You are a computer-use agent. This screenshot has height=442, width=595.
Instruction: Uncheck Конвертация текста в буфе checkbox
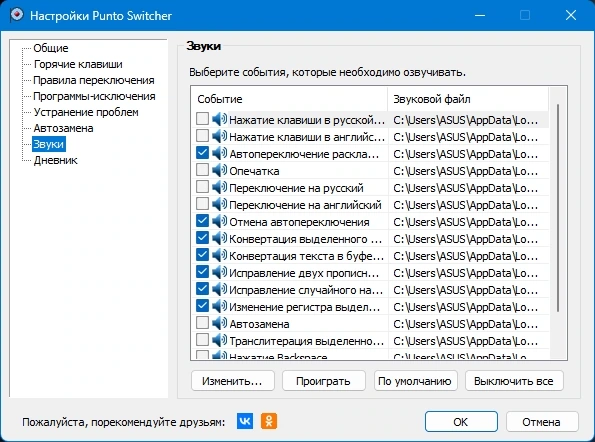click(x=202, y=255)
